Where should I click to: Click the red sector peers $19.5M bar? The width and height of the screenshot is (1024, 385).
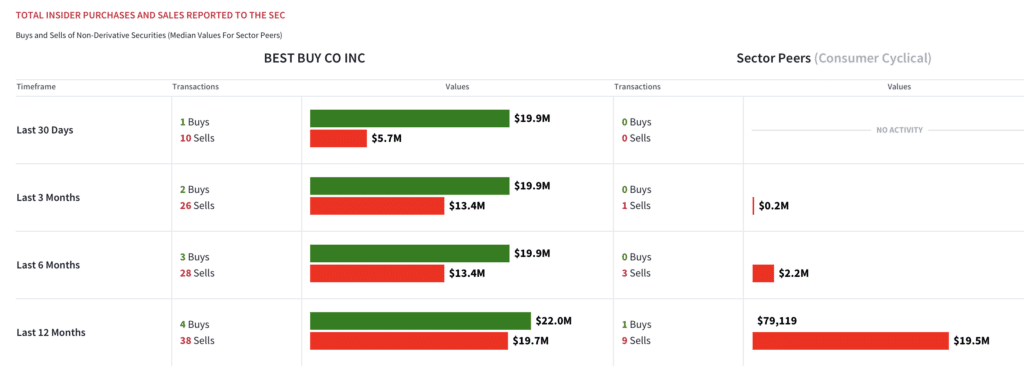tap(850, 341)
